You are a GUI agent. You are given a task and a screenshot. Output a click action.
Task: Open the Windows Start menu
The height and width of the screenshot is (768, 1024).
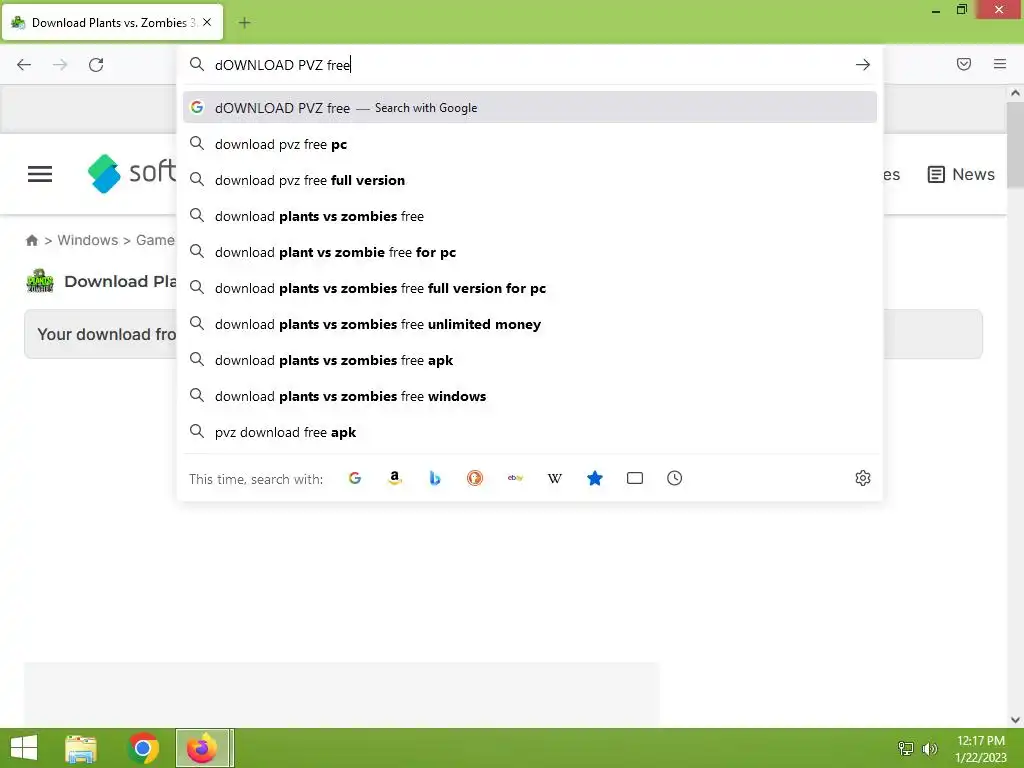point(24,748)
